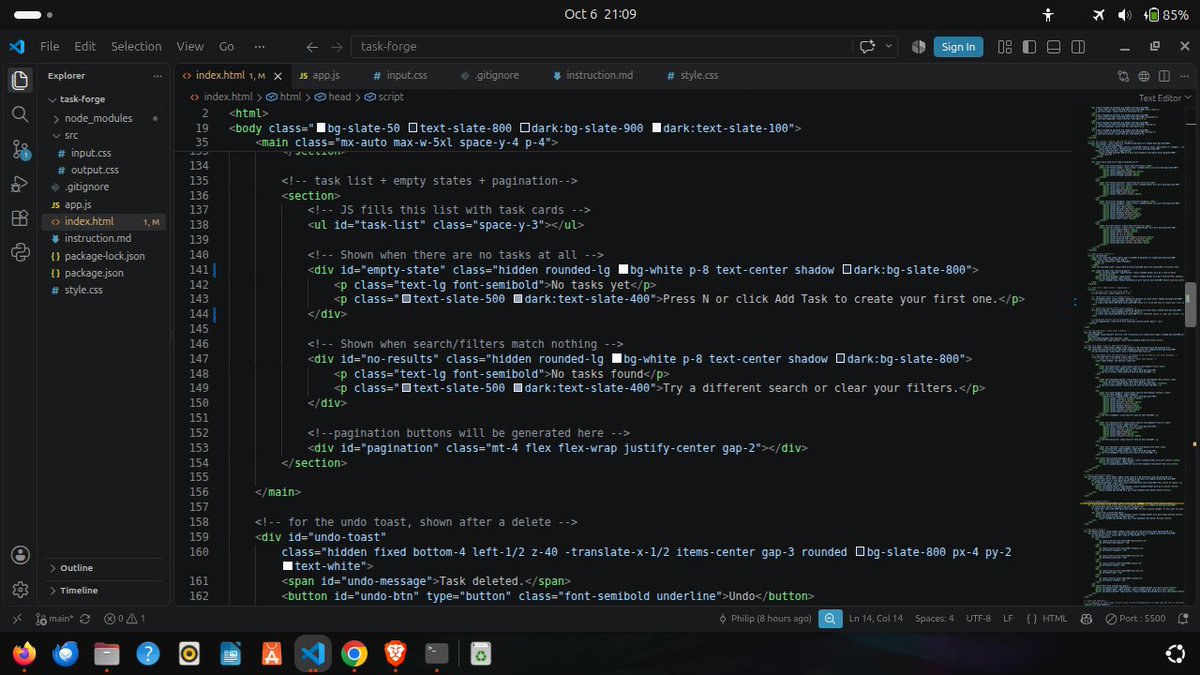Open the Extensions view icon
Viewport: 1200px width, 675px height.
click(19, 219)
